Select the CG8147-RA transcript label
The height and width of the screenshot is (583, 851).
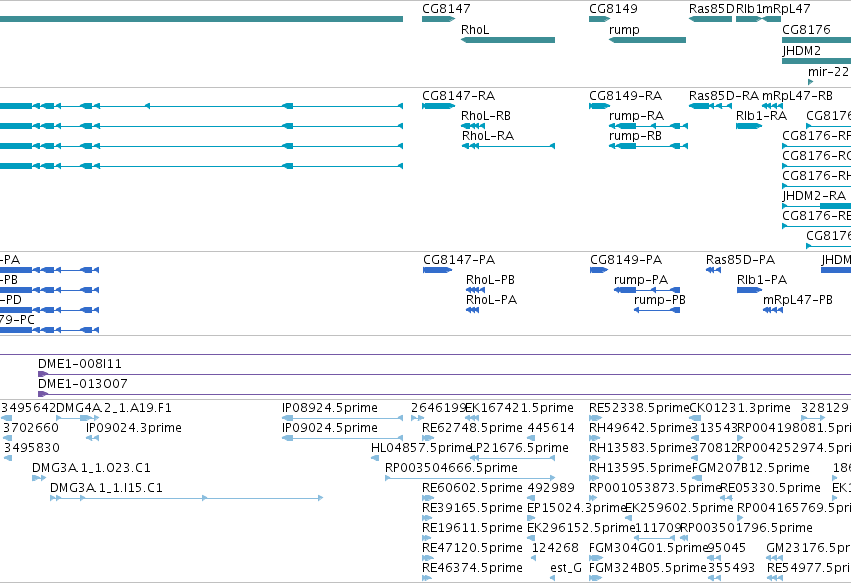[459, 96]
